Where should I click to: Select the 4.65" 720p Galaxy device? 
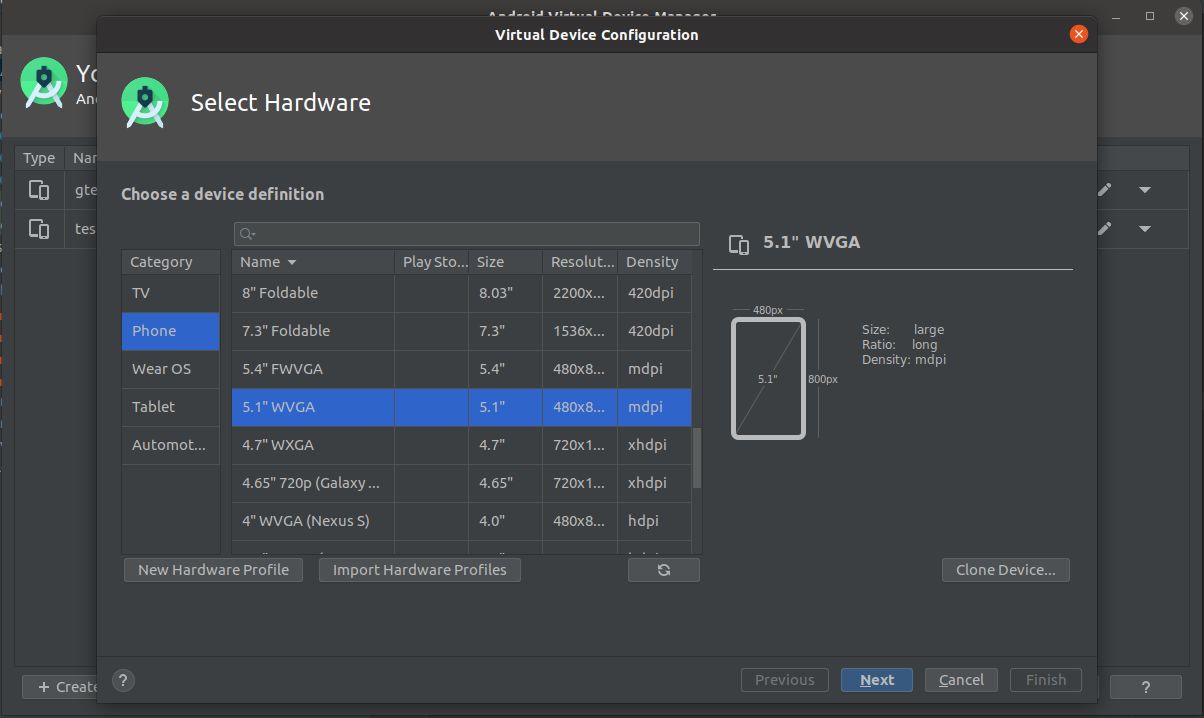pyautogui.click(x=461, y=483)
